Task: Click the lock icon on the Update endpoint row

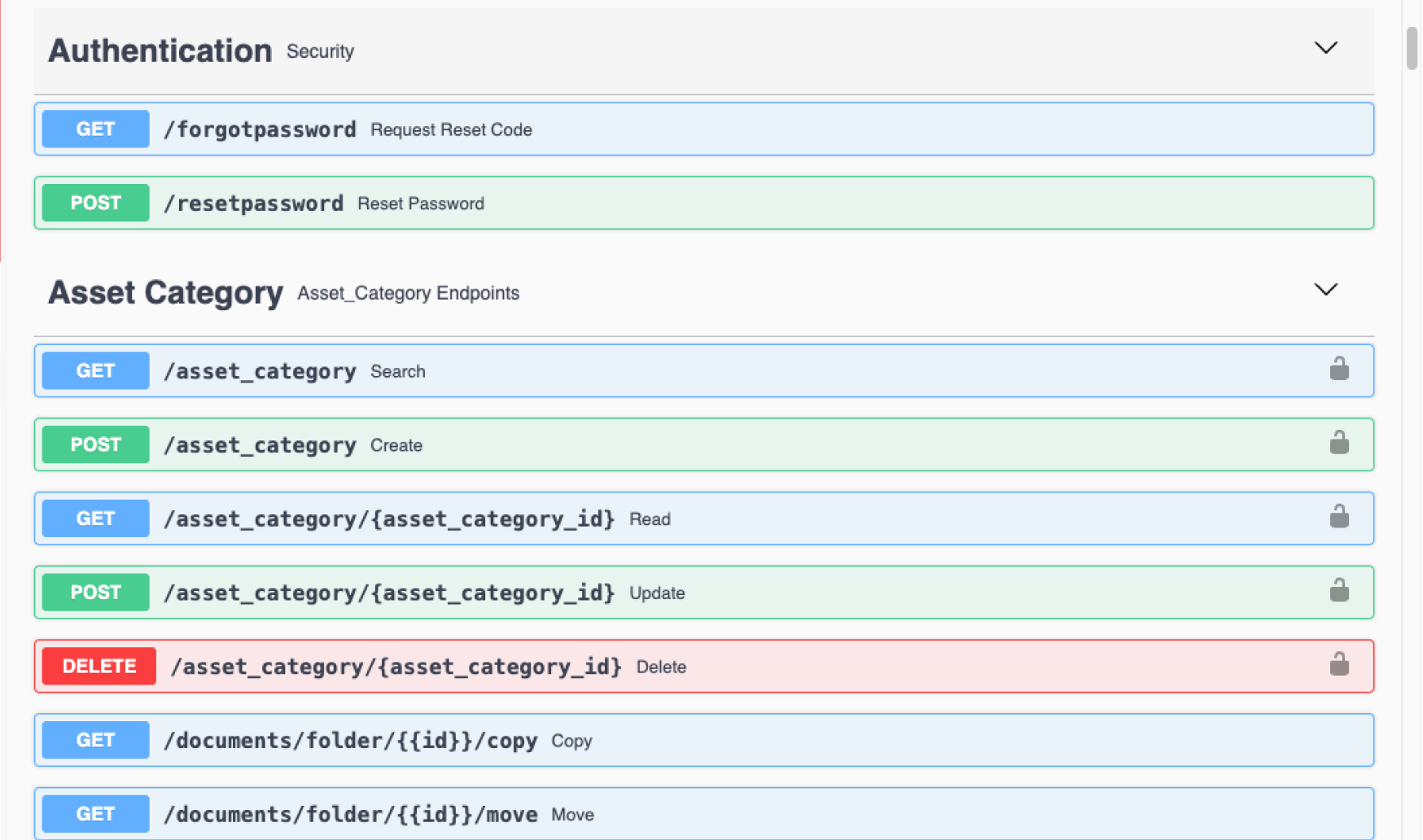Action: [x=1339, y=589]
